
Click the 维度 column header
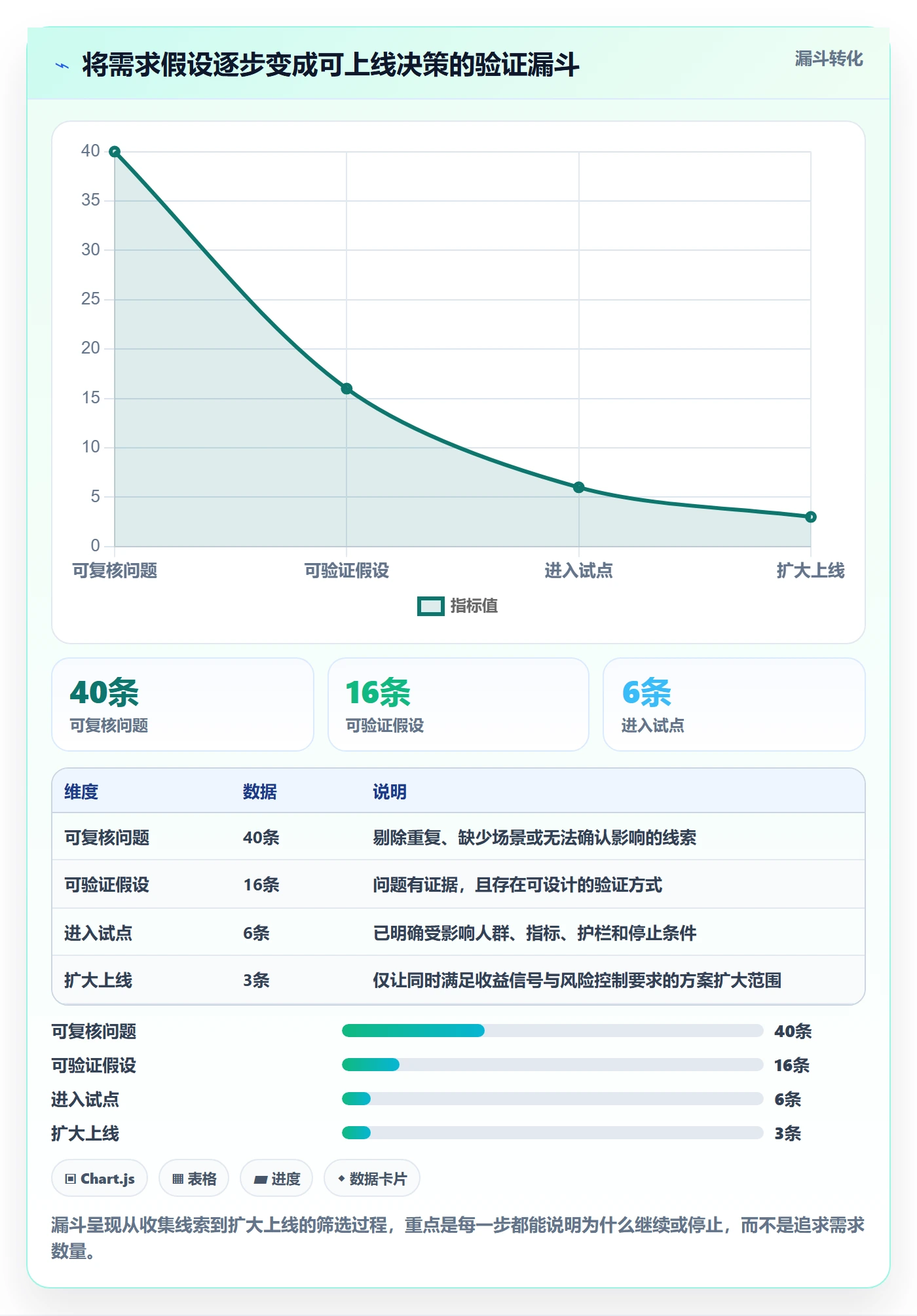tap(81, 792)
